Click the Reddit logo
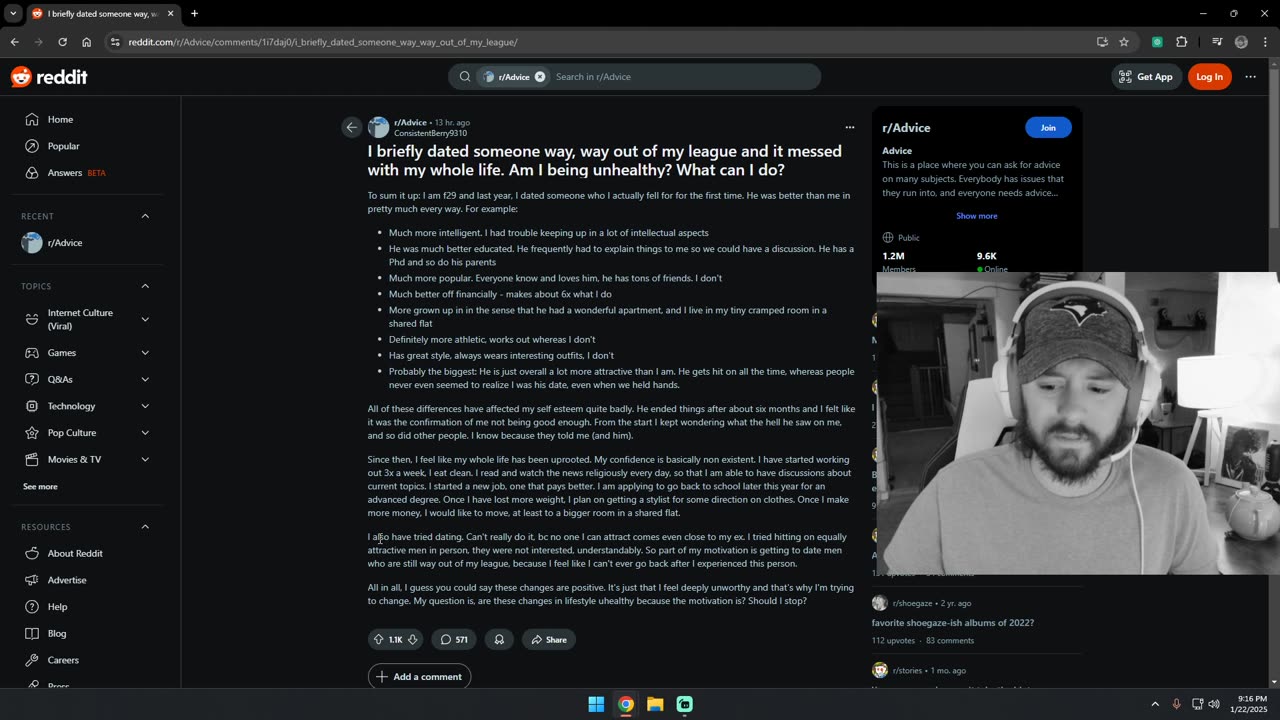 point(49,77)
